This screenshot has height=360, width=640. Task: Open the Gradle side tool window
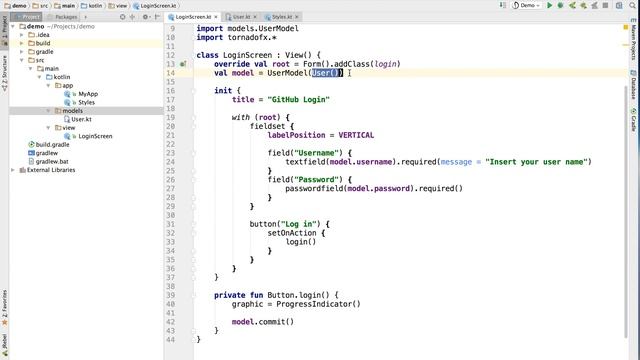[x=634, y=120]
